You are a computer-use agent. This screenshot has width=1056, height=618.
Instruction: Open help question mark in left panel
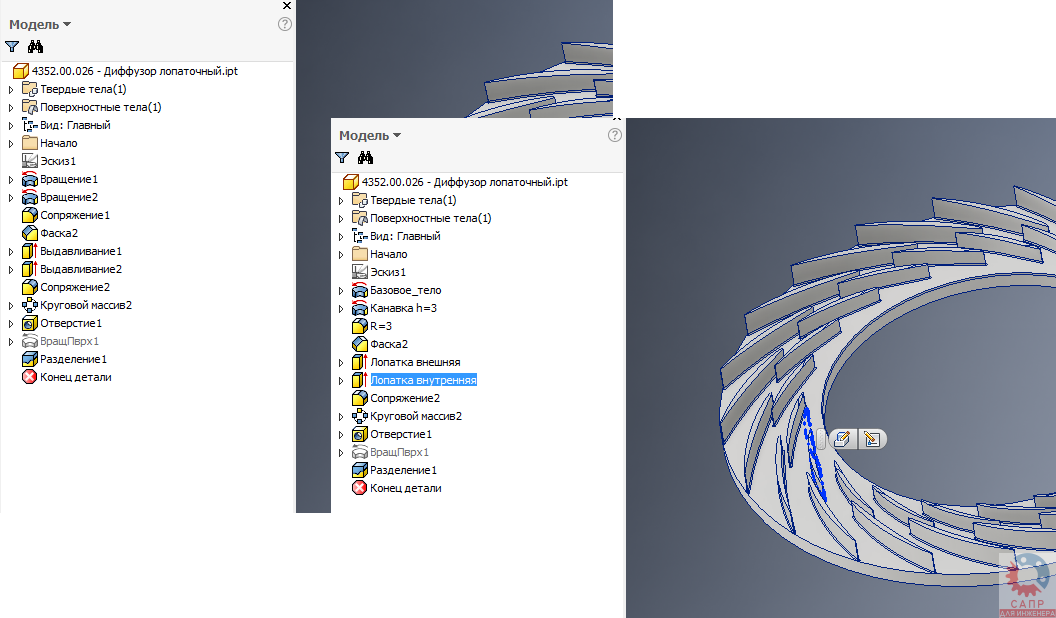(x=285, y=24)
